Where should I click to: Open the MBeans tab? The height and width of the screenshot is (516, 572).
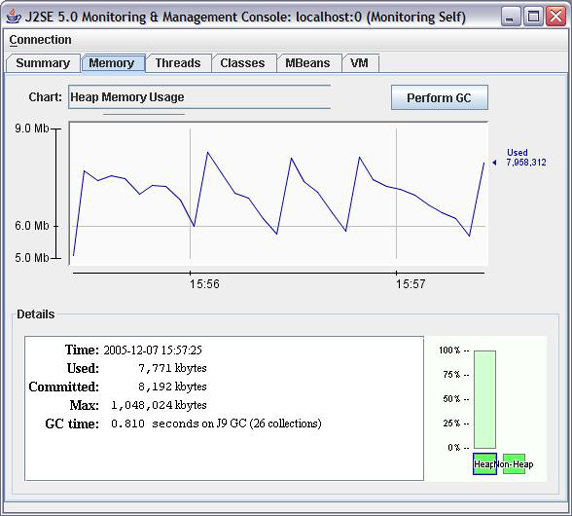308,63
